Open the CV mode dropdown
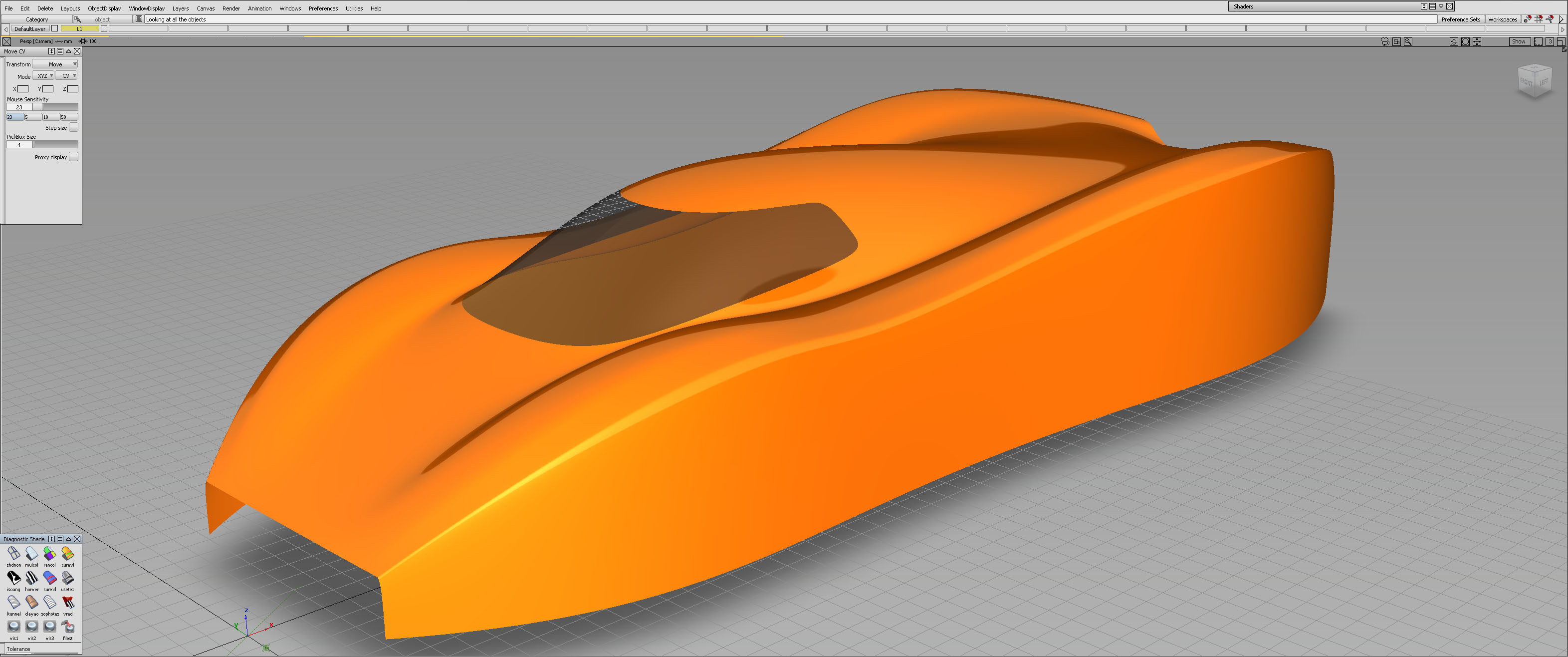 click(66, 75)
